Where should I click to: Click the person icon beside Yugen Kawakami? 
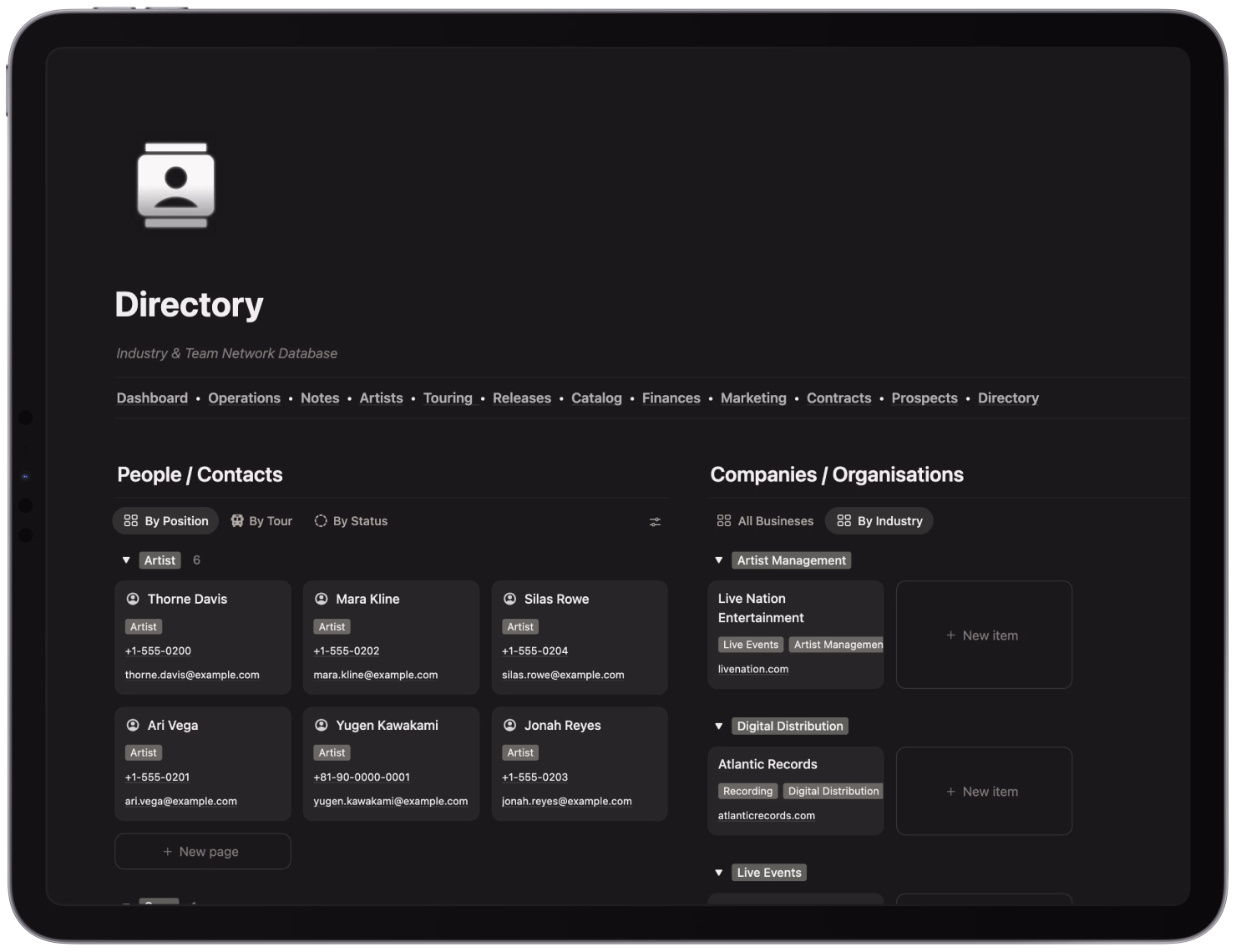[x=322, y=725]
